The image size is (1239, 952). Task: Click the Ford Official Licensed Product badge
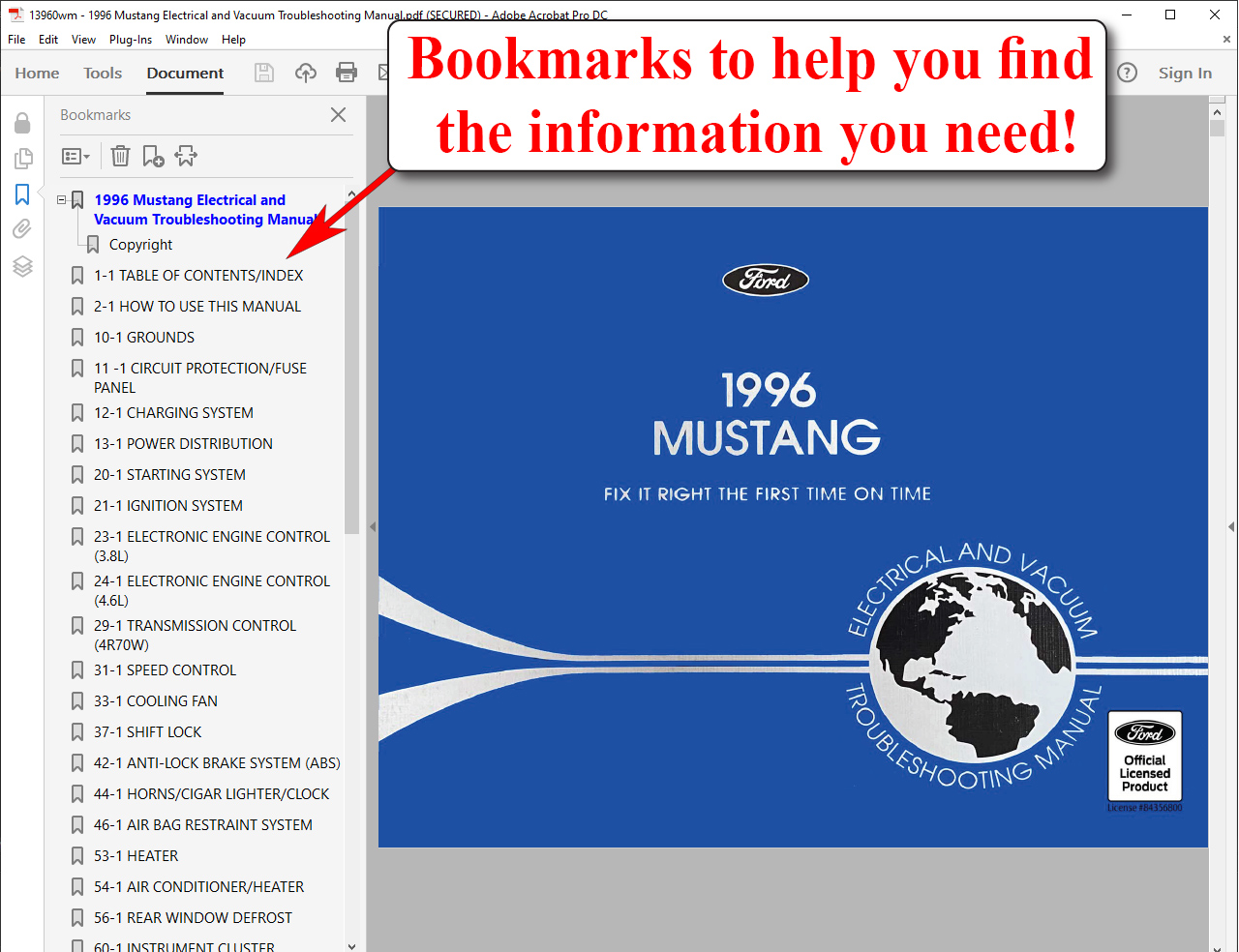tap(1145, 756)
